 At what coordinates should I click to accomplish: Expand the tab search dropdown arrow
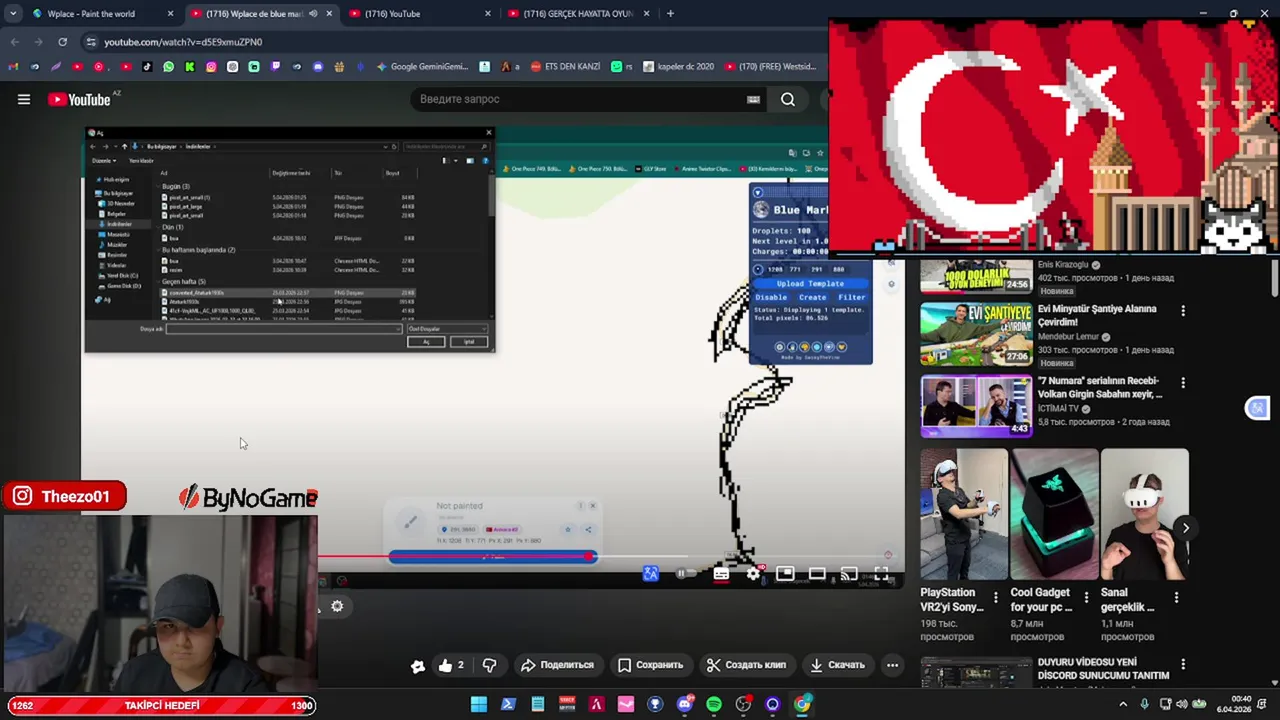click(12, 14)
